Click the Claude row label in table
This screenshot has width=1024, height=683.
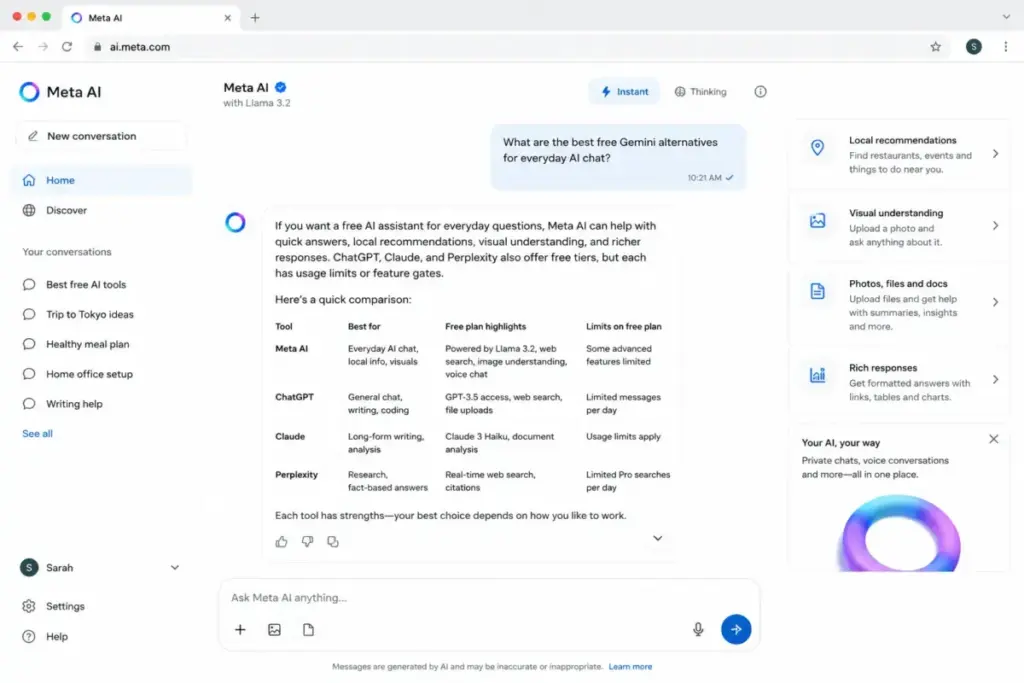tap(290, 436)
